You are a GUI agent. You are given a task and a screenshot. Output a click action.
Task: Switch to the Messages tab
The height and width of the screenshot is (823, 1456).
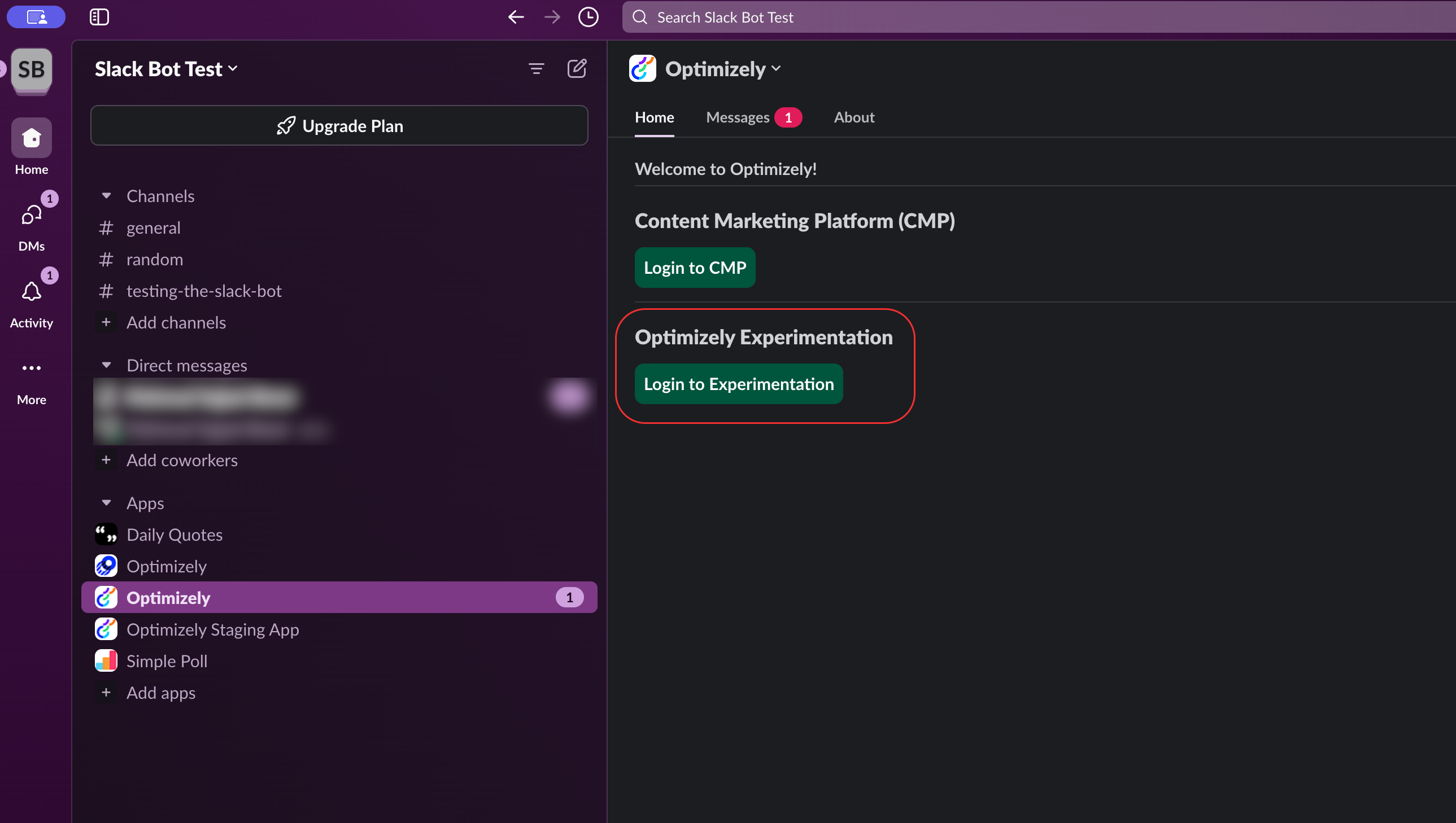click(738, 117)
